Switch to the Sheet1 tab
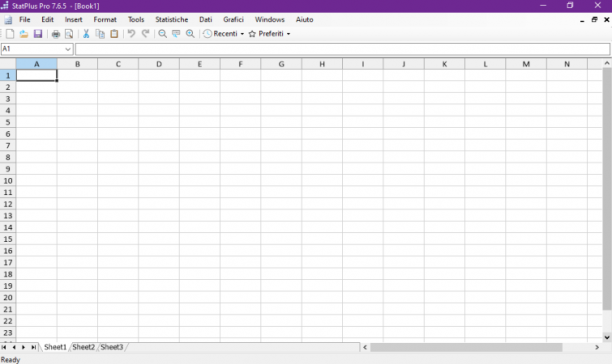This screenshot has width=612, height=364. tap(55, 347)
